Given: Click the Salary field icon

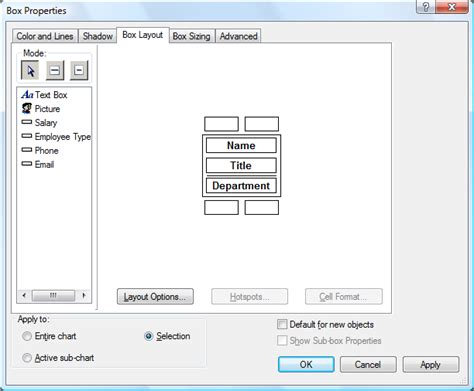Looking at the screenshot, I should (27, 122).
